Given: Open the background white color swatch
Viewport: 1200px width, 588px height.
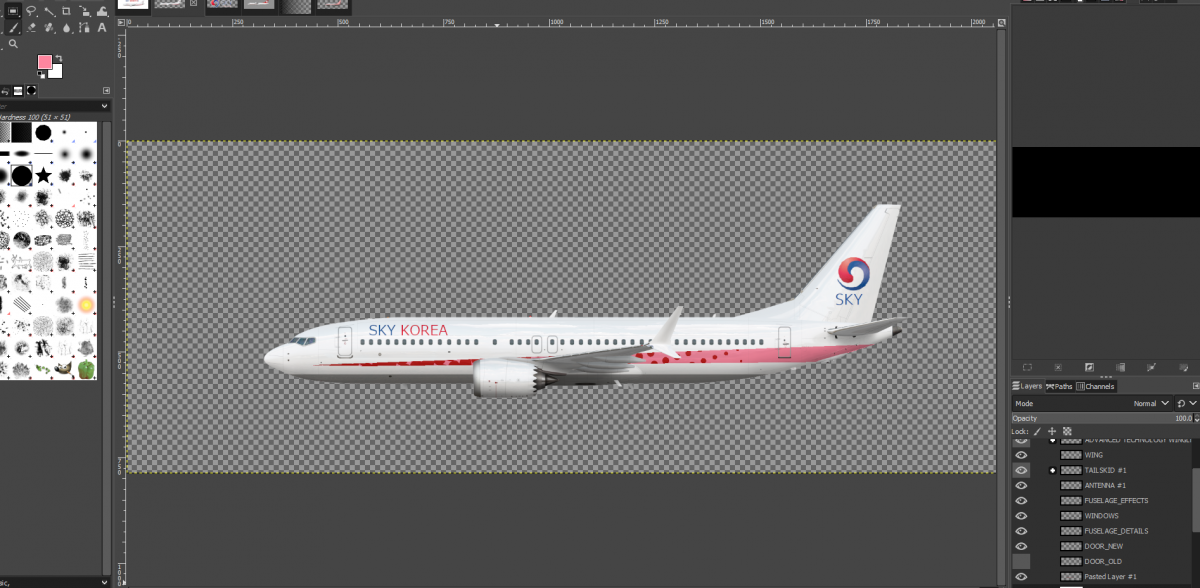Looking at the screenshot, I should 56,71.
